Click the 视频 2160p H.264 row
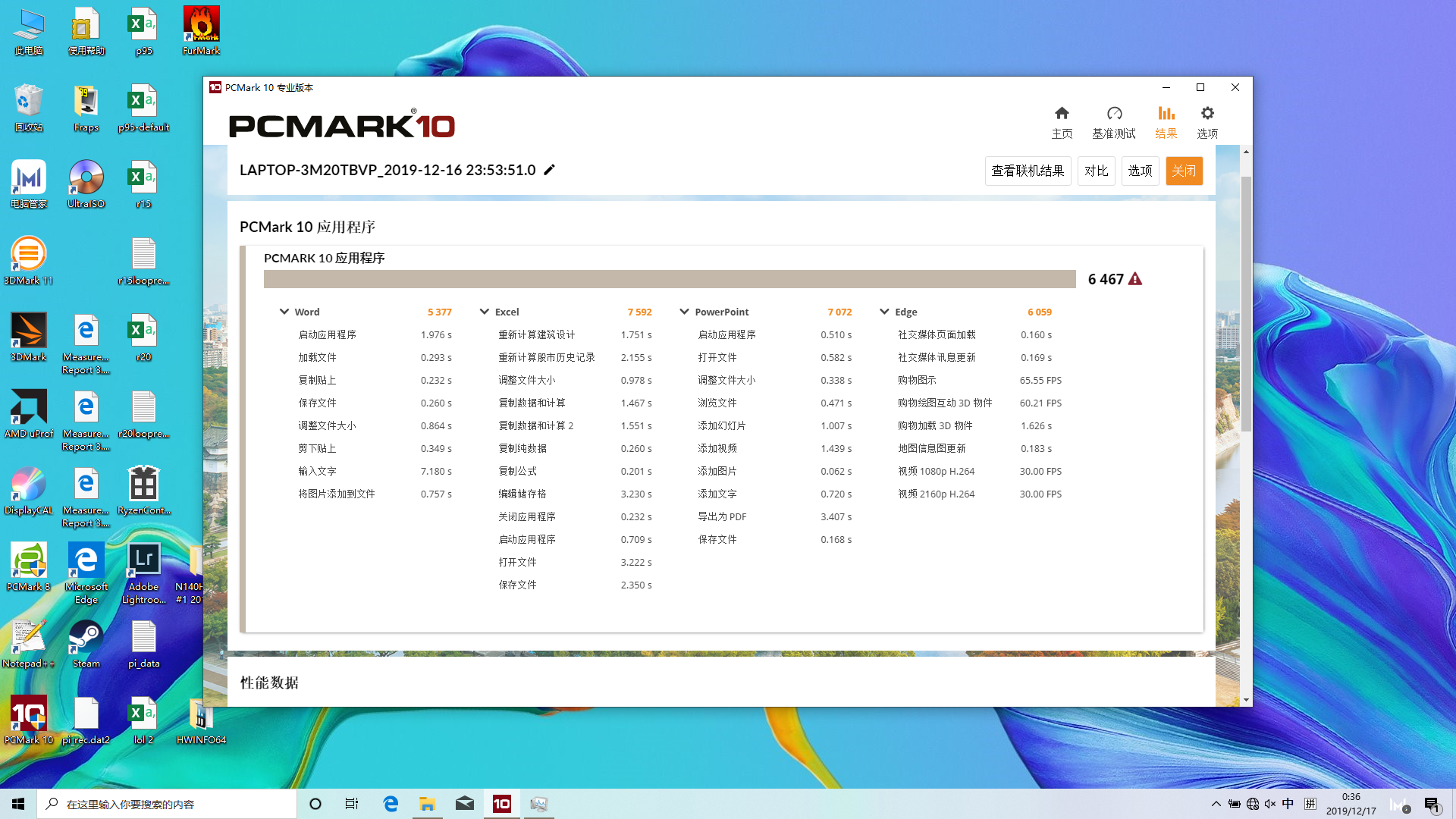 coord(980,494)
